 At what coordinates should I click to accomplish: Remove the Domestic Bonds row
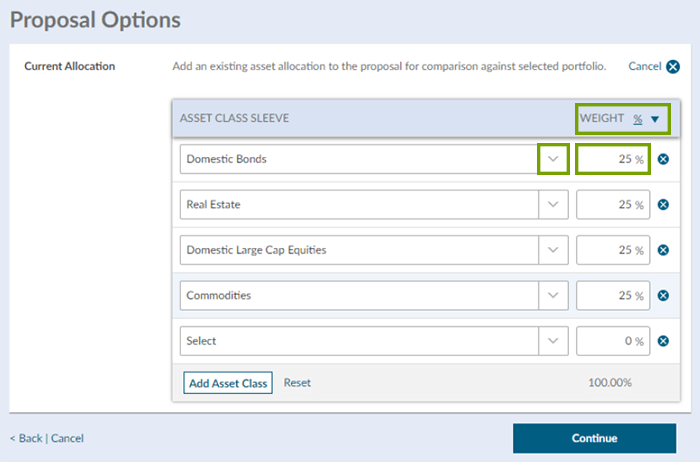point(663,159)
